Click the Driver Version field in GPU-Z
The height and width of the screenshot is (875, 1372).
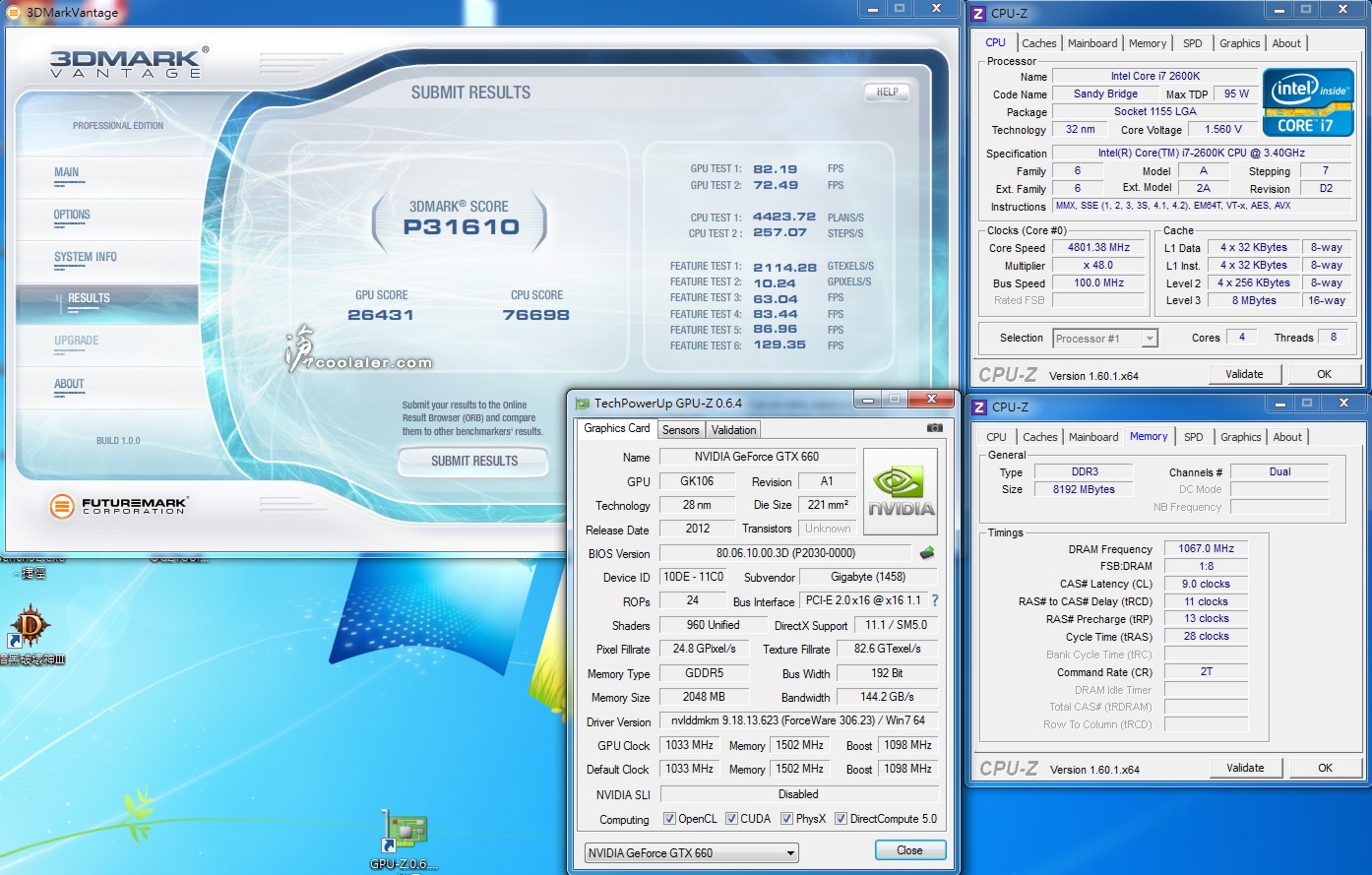click(x=798, y=720)
